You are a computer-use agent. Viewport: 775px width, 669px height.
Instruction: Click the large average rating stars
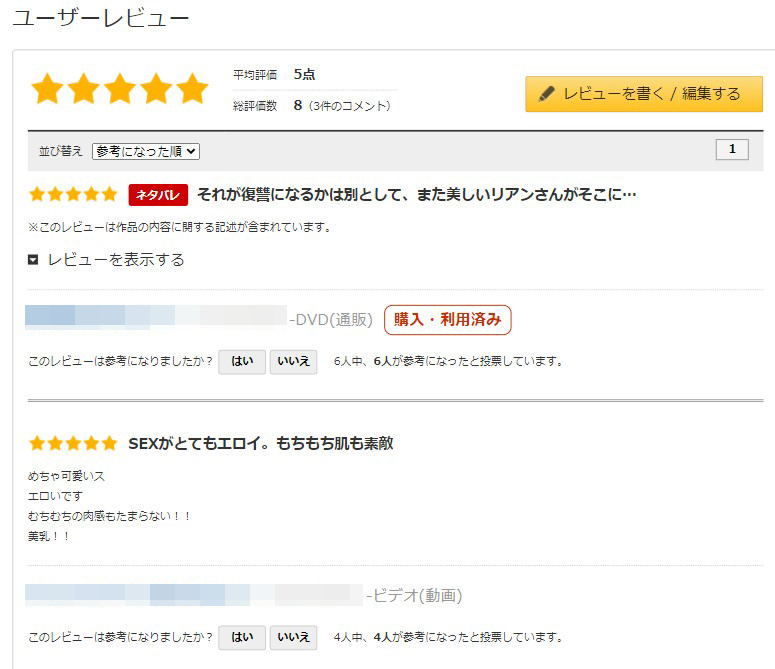pyautogui.click(x=120, y=90)
